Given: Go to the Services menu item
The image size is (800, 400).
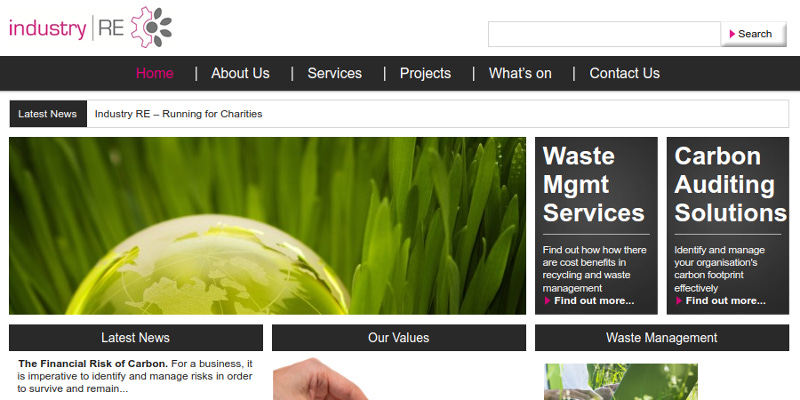Looking at the screenshot, I should 335,73.
